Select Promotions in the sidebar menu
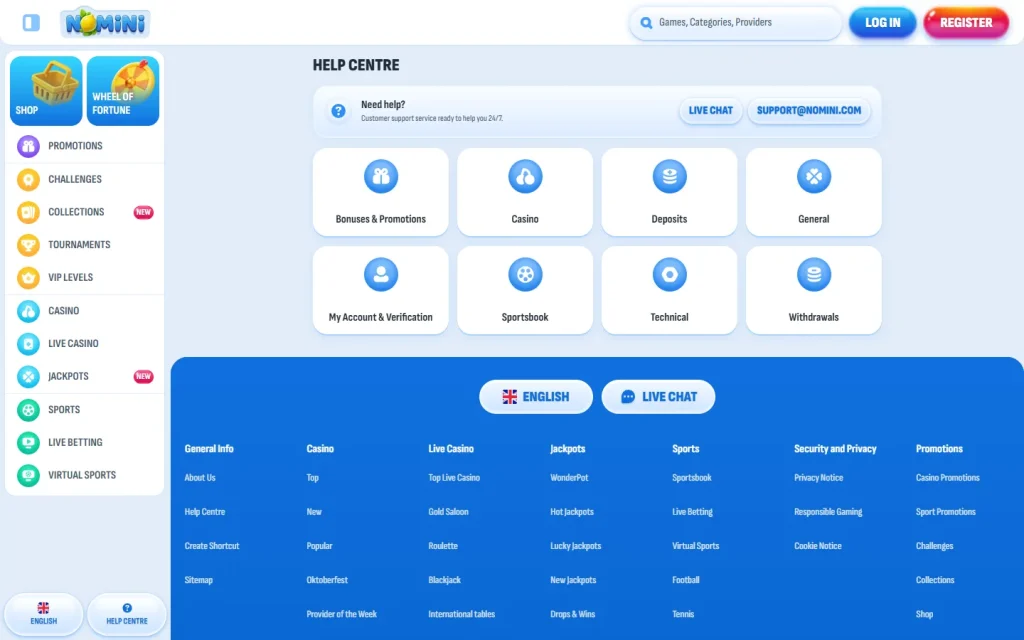The width and height of the screenshot is (1024, 640). [x=85, y=146]
